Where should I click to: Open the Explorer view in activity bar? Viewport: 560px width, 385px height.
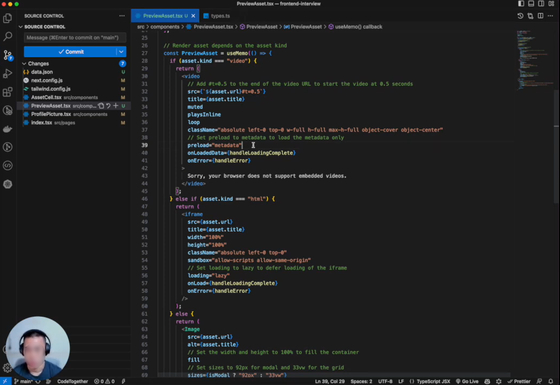point(8,18)
